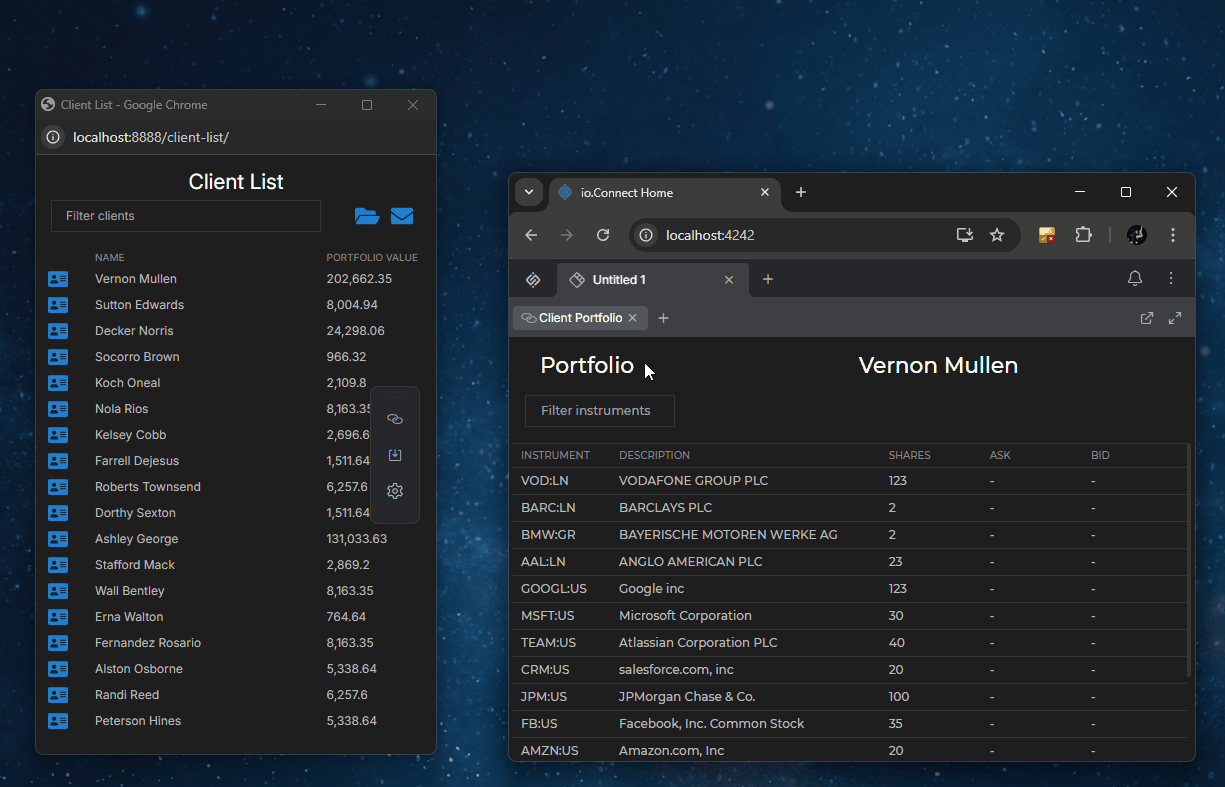Bookmark this page with the star icon

(x=997, y=235)
